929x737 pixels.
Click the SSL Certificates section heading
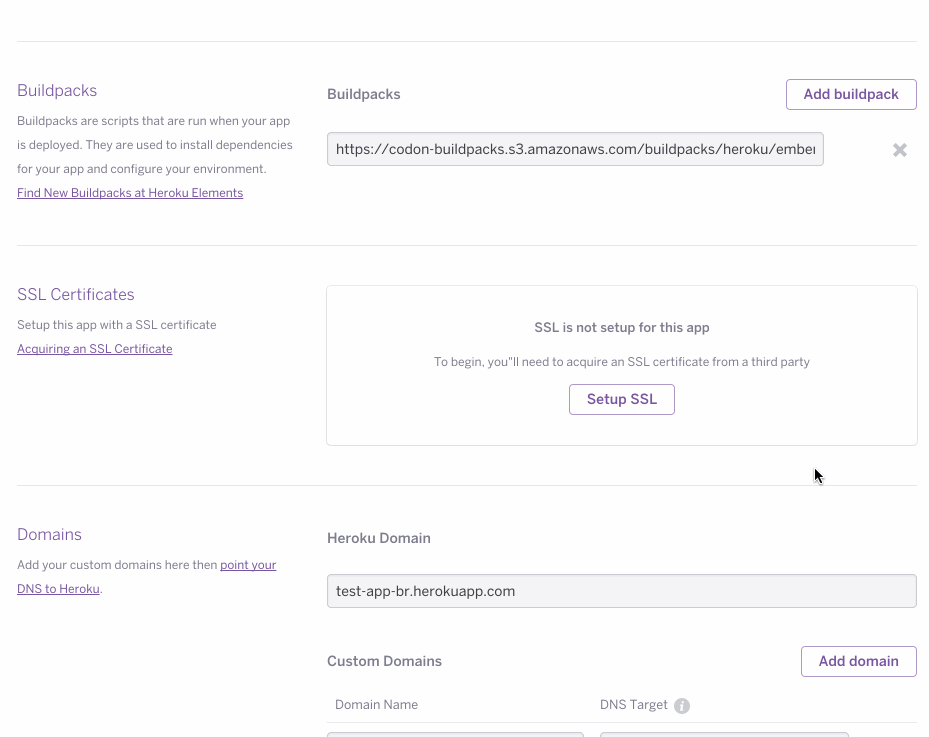click(75, 294)
